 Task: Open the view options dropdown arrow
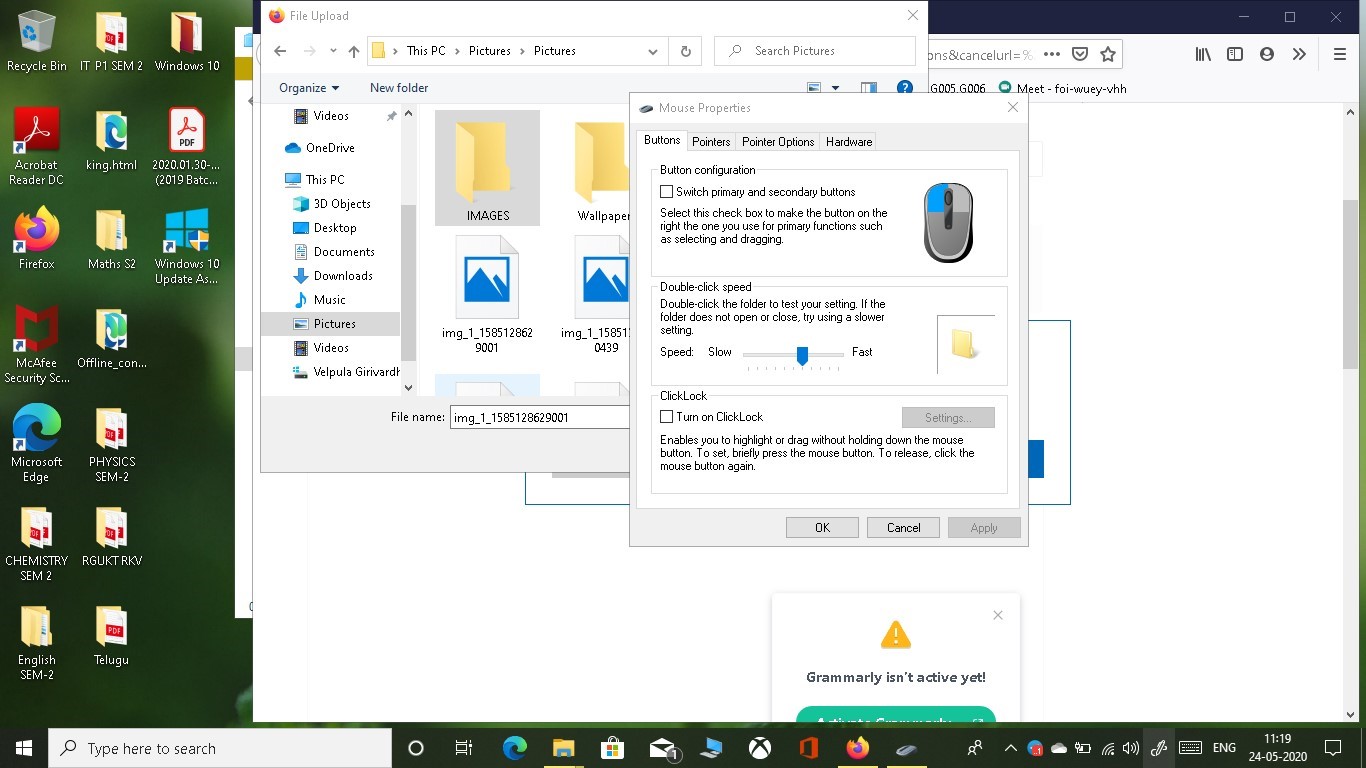836,88
